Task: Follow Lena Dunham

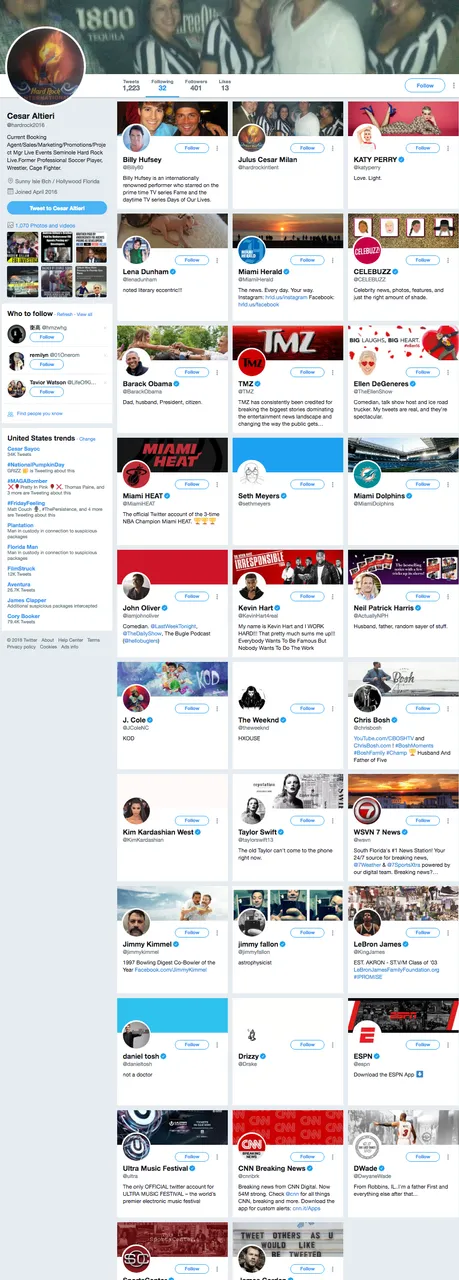Action: point(193,259)
